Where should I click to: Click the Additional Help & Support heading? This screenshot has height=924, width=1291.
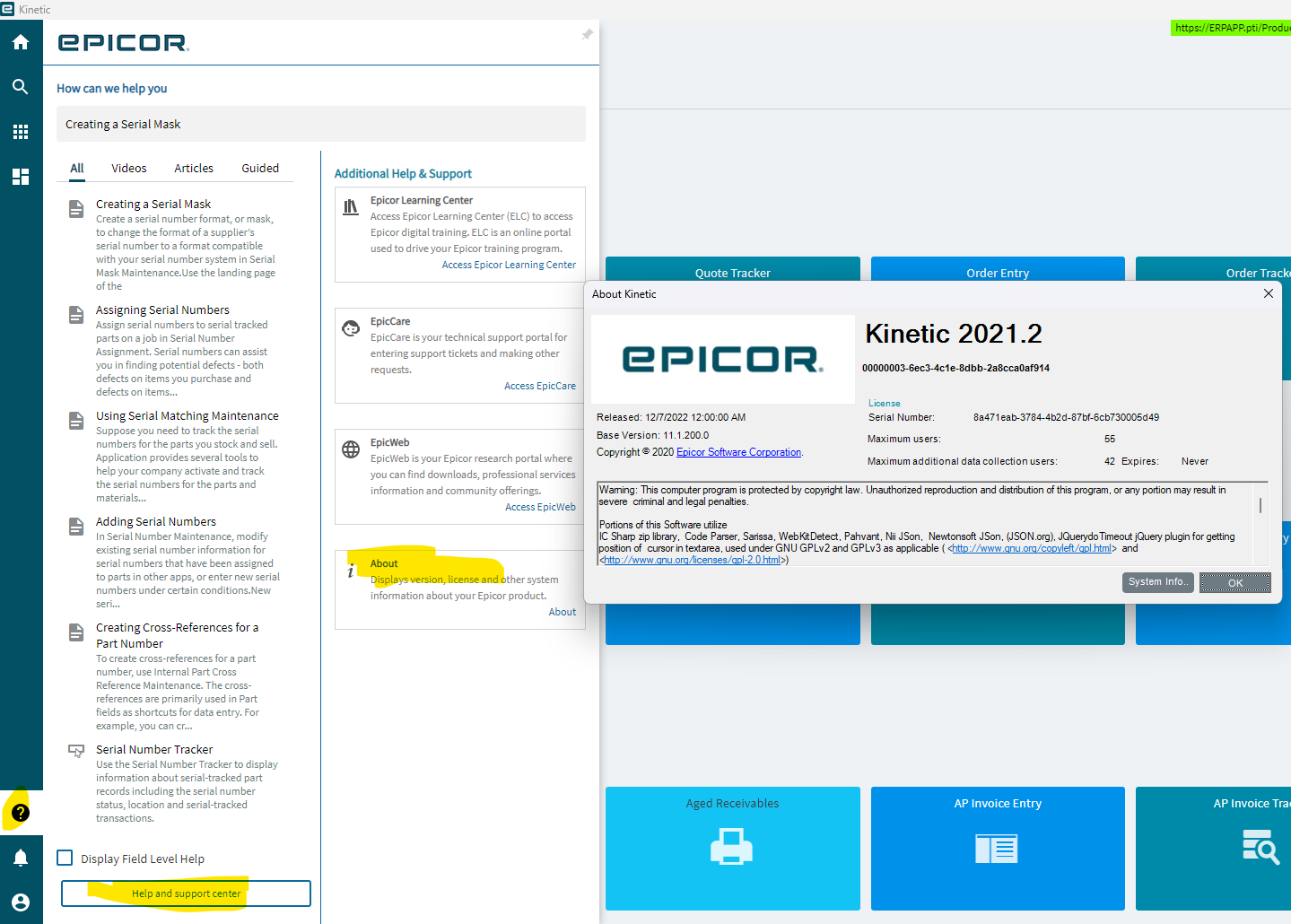(x=403, y=173)
